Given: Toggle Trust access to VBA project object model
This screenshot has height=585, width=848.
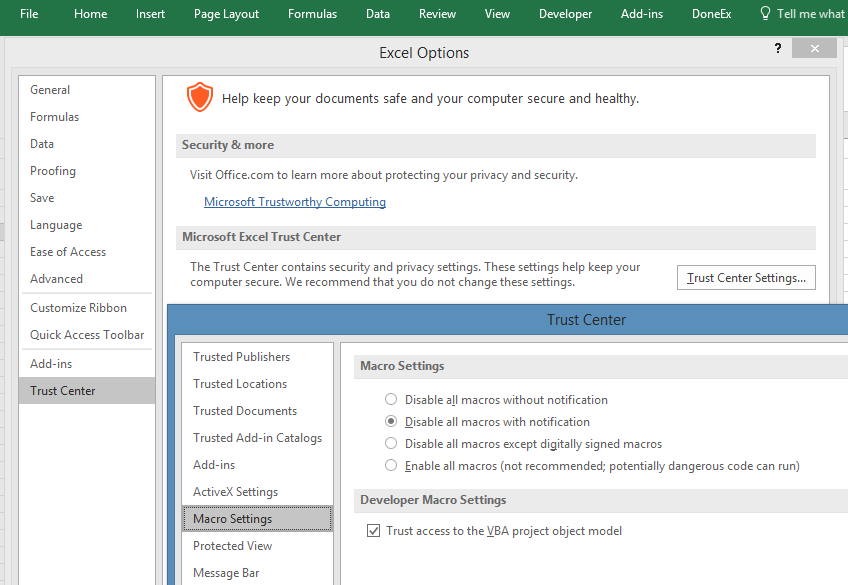Looking at the screenshot, I should [x=373, y=531].
